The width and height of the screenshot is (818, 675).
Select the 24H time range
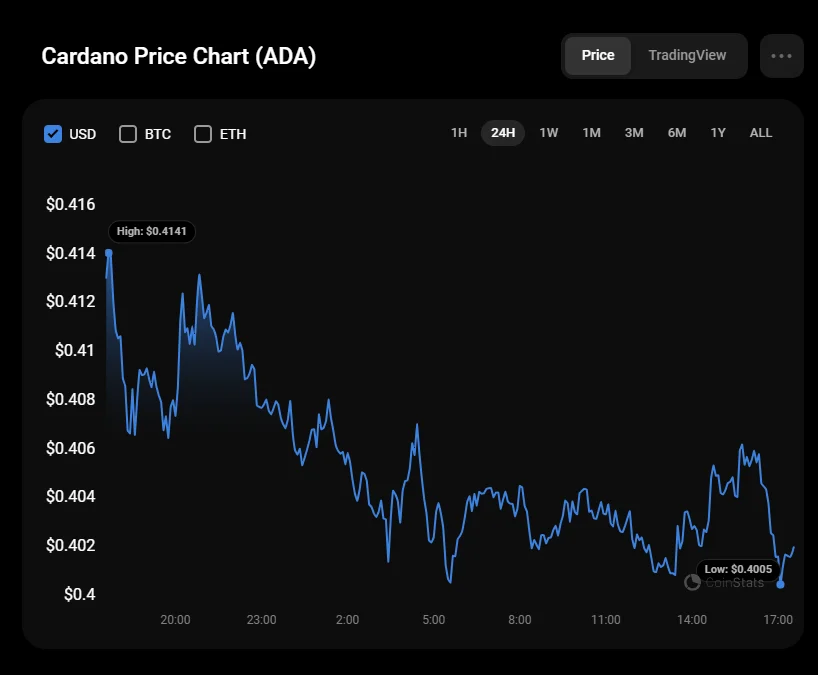pyautogui.click(x=503, y=133)
